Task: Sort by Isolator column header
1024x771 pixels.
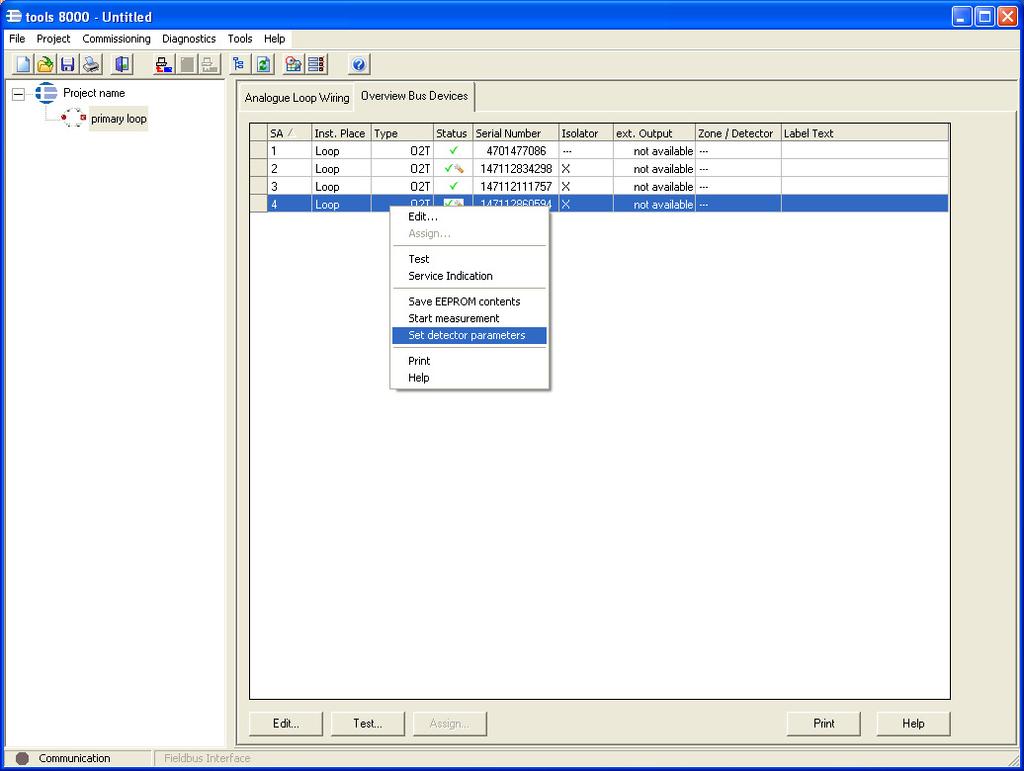Action: tap(586, 133)
